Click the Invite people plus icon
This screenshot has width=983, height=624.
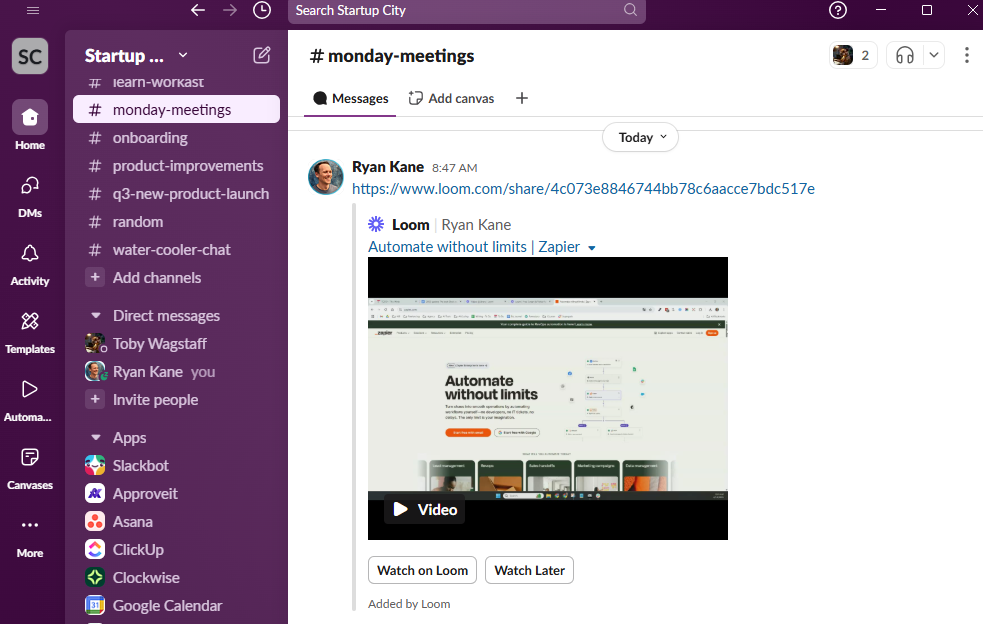95,399
